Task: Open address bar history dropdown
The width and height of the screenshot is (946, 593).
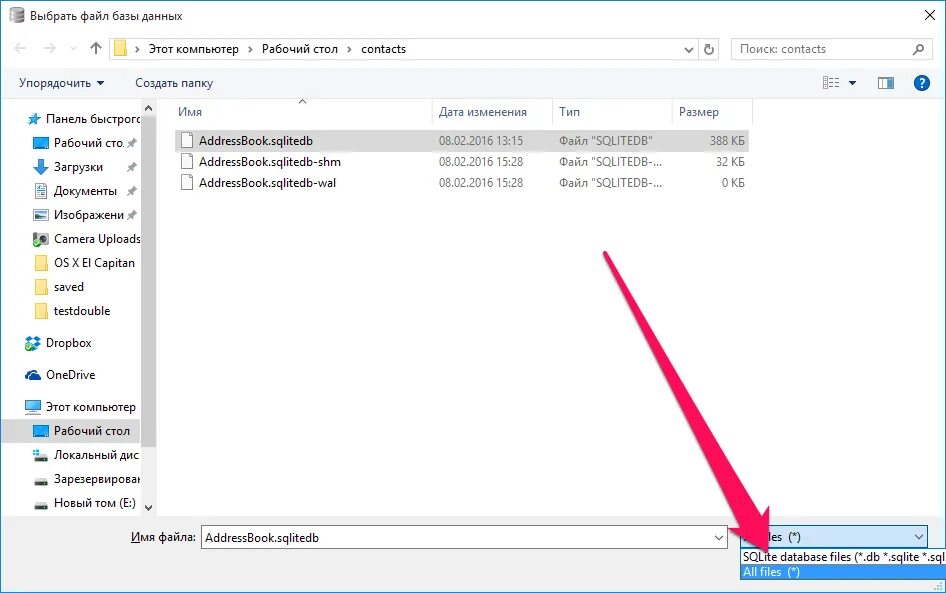Action: point(688,49)
